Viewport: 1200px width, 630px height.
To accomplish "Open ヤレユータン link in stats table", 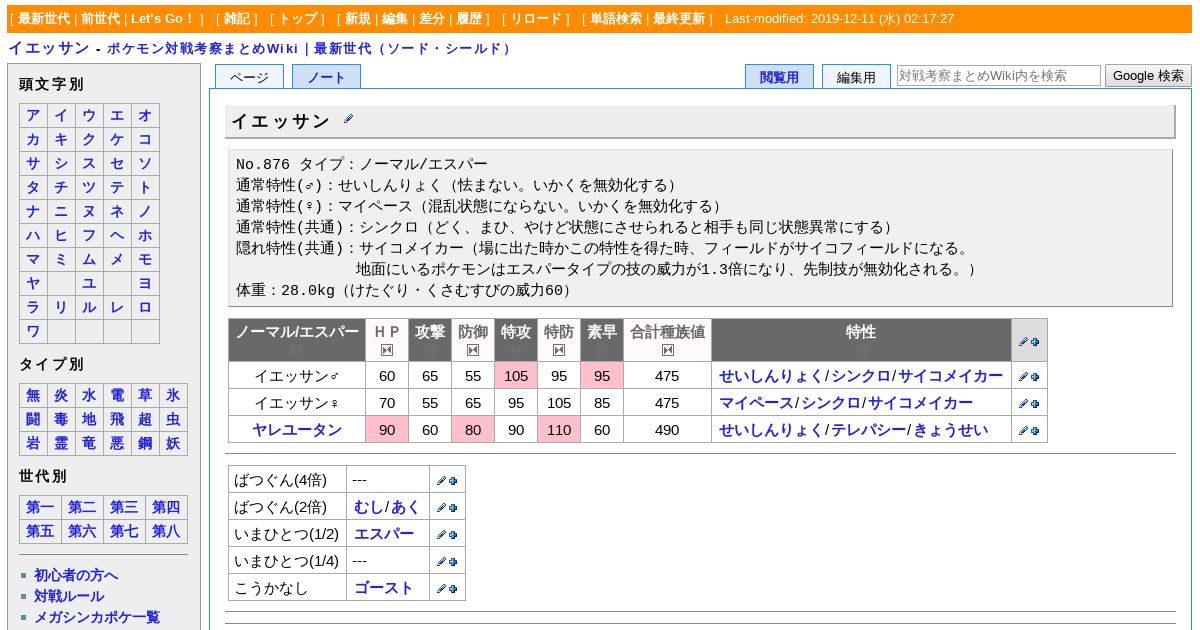I will (297, 430).
